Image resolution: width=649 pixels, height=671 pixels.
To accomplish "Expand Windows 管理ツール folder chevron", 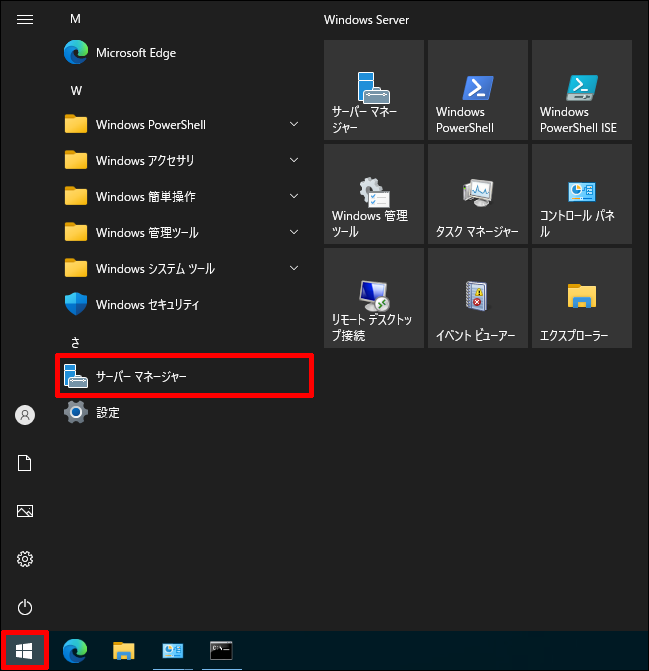I will click(294, 232).
